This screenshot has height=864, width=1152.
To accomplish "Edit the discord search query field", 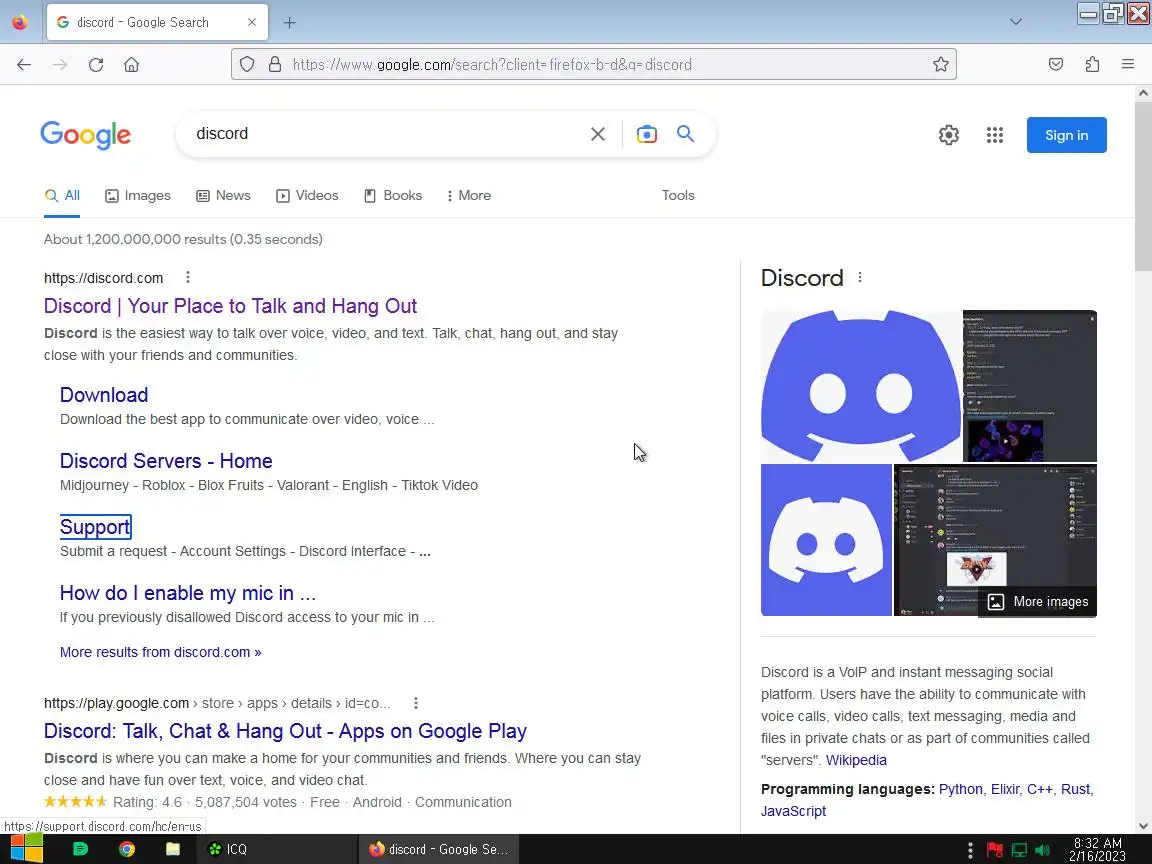I will [382, 134].
